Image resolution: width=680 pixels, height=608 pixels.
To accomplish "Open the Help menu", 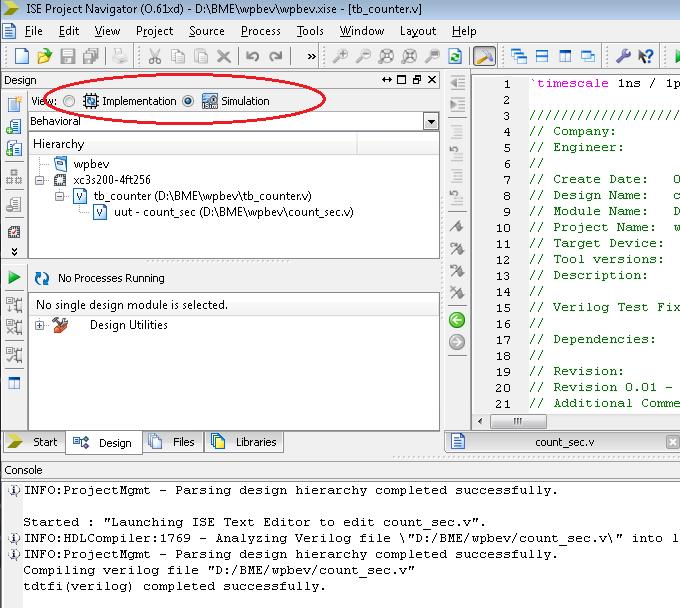I will pos(464,31).
